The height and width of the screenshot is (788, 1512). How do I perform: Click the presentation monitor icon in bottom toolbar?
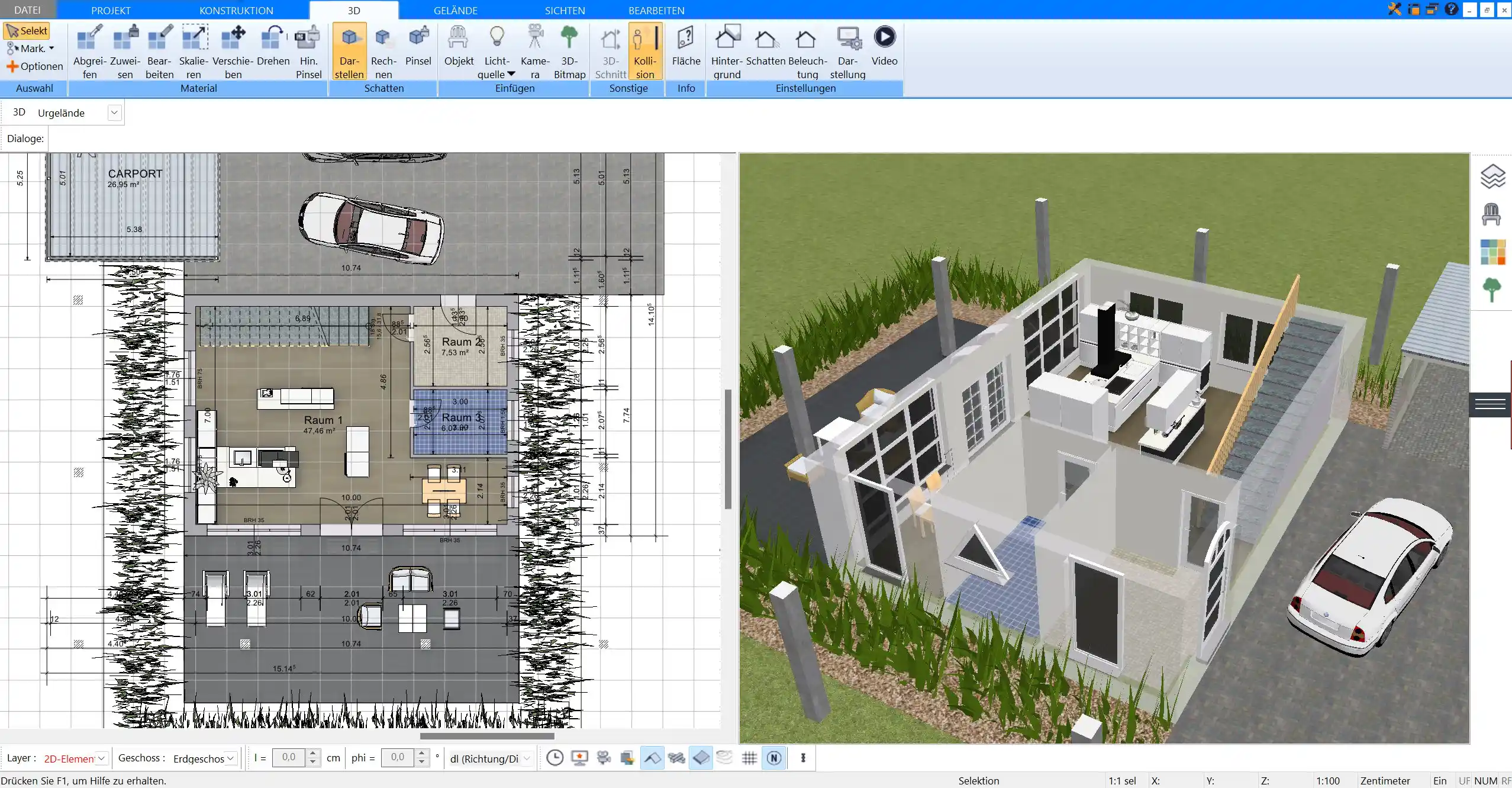(x=579, y=758)
